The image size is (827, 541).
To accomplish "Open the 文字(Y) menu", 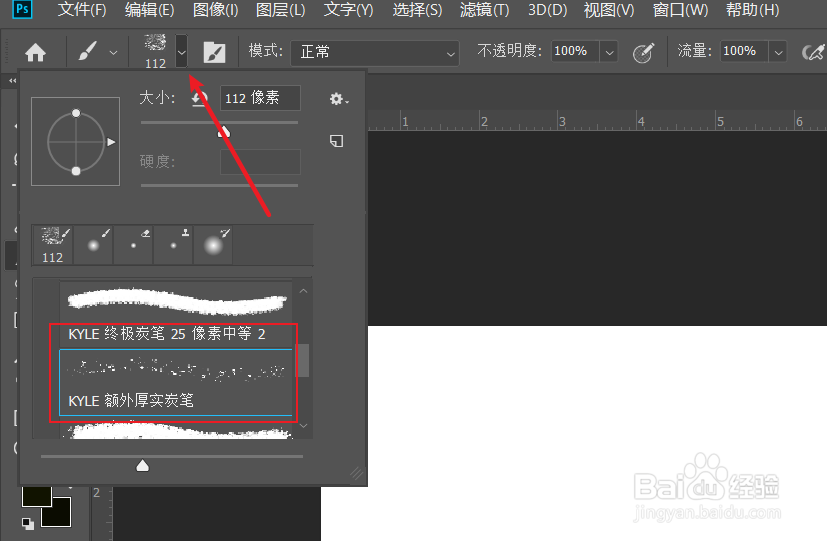I will (x=348, y=9).
